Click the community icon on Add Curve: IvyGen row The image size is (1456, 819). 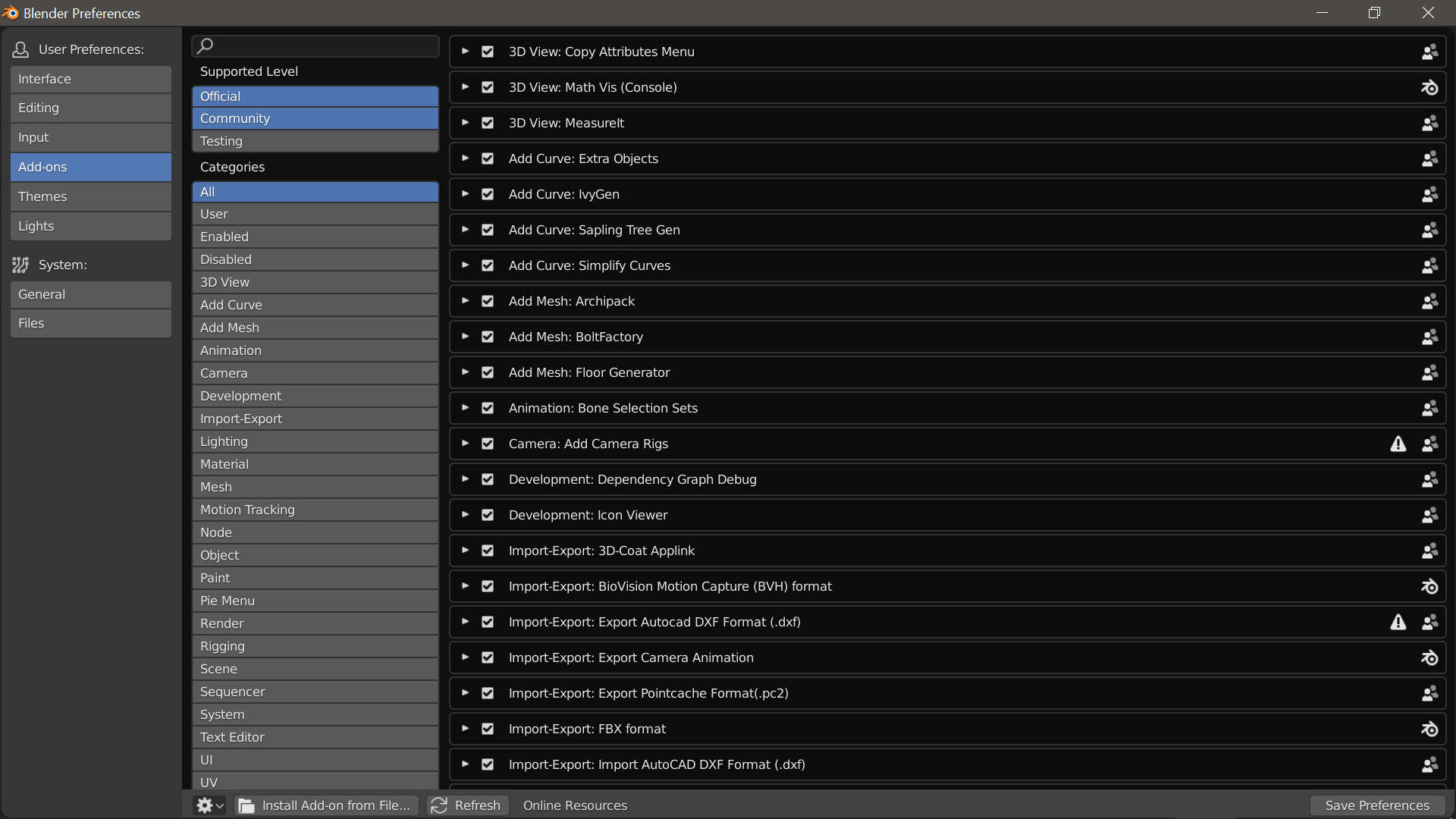(x=1429, y=194)
